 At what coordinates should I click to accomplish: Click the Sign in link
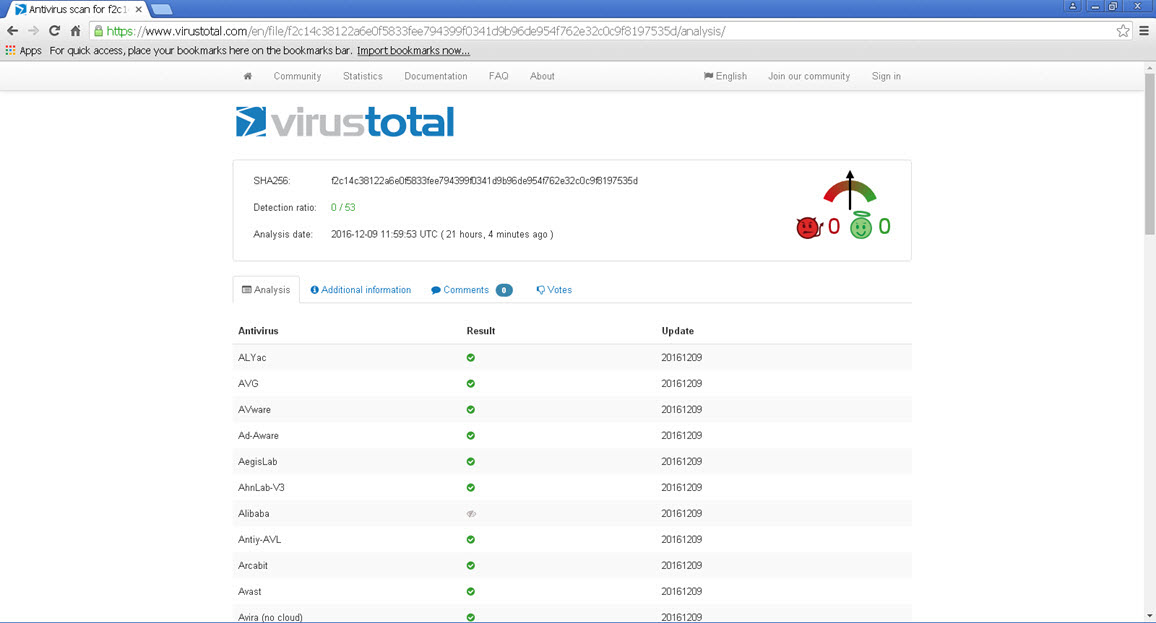tap(886, 76)
